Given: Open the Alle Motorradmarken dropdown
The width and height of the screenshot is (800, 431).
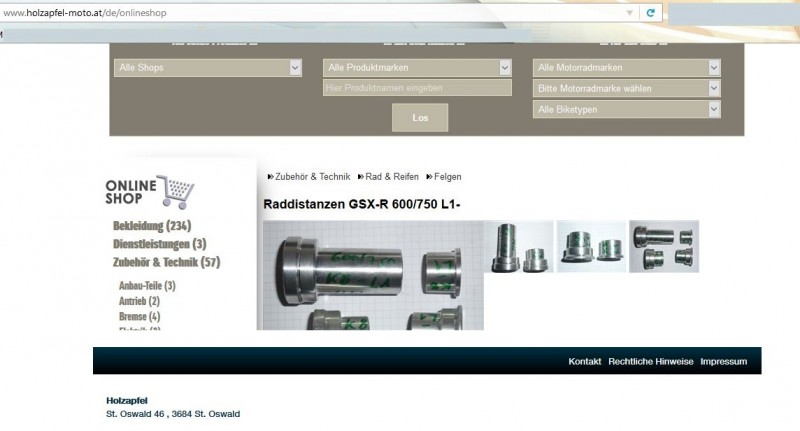Looking at the screenshot, I should (x=627, y=67).
